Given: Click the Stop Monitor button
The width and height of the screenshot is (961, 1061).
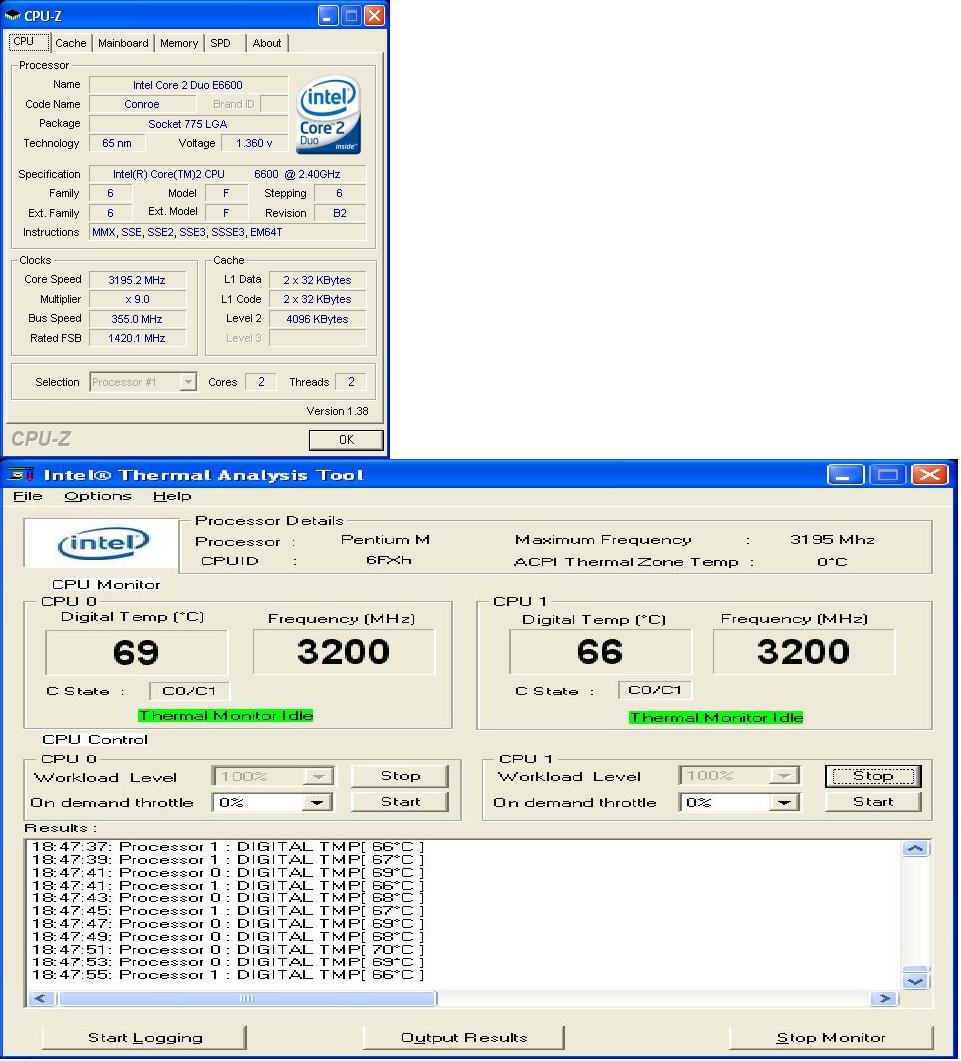Looking at the screenshot, I should click(x=830, y=1037).
